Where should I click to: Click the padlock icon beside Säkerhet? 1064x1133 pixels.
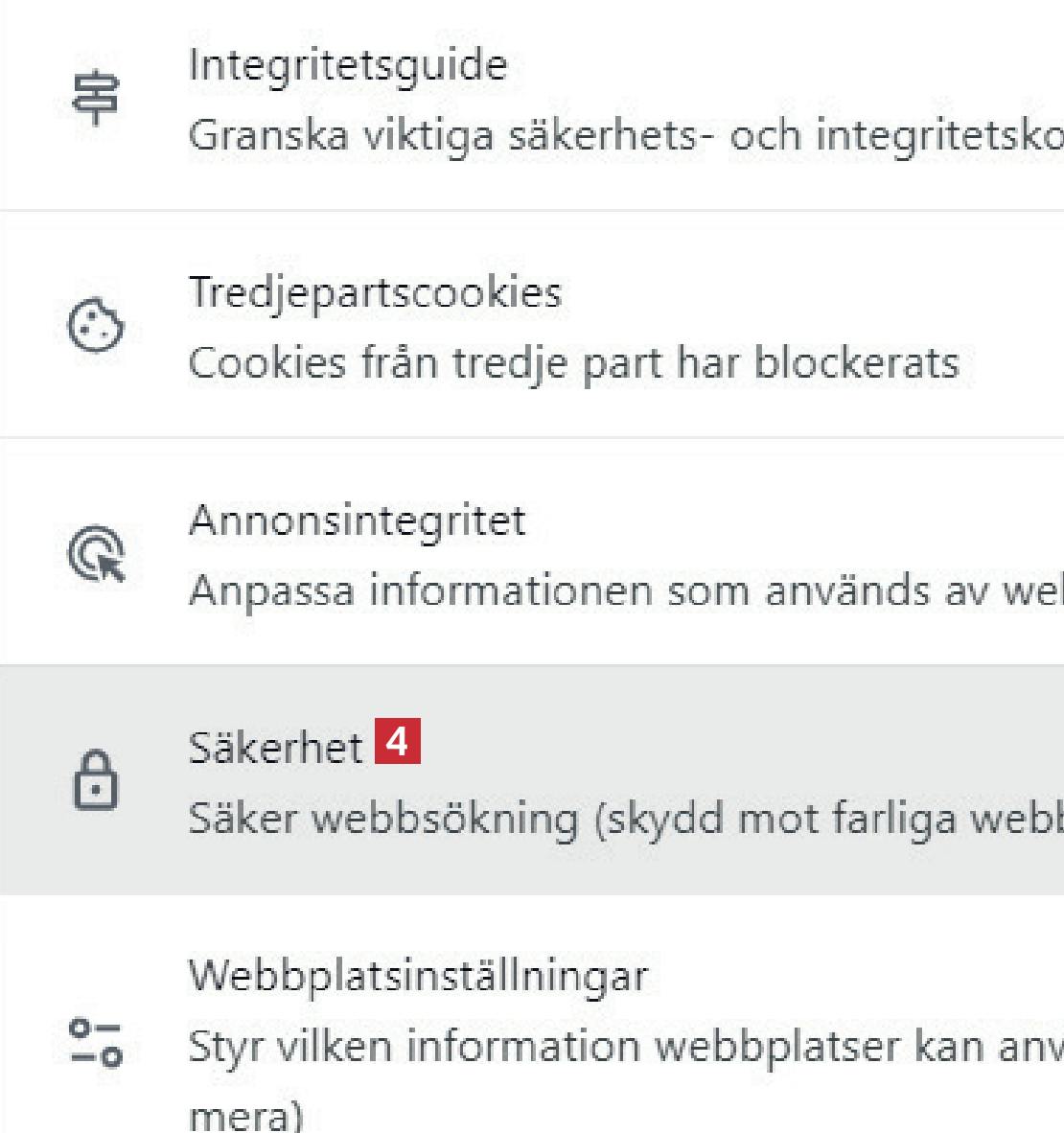click(x=96, y=780)
